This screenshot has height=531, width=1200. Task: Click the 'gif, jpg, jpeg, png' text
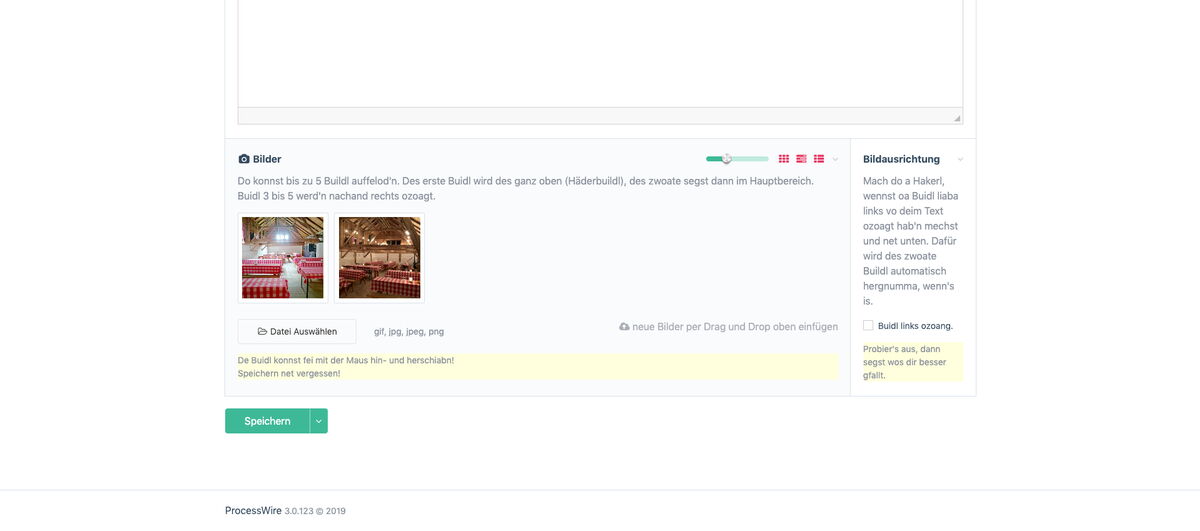409,331
